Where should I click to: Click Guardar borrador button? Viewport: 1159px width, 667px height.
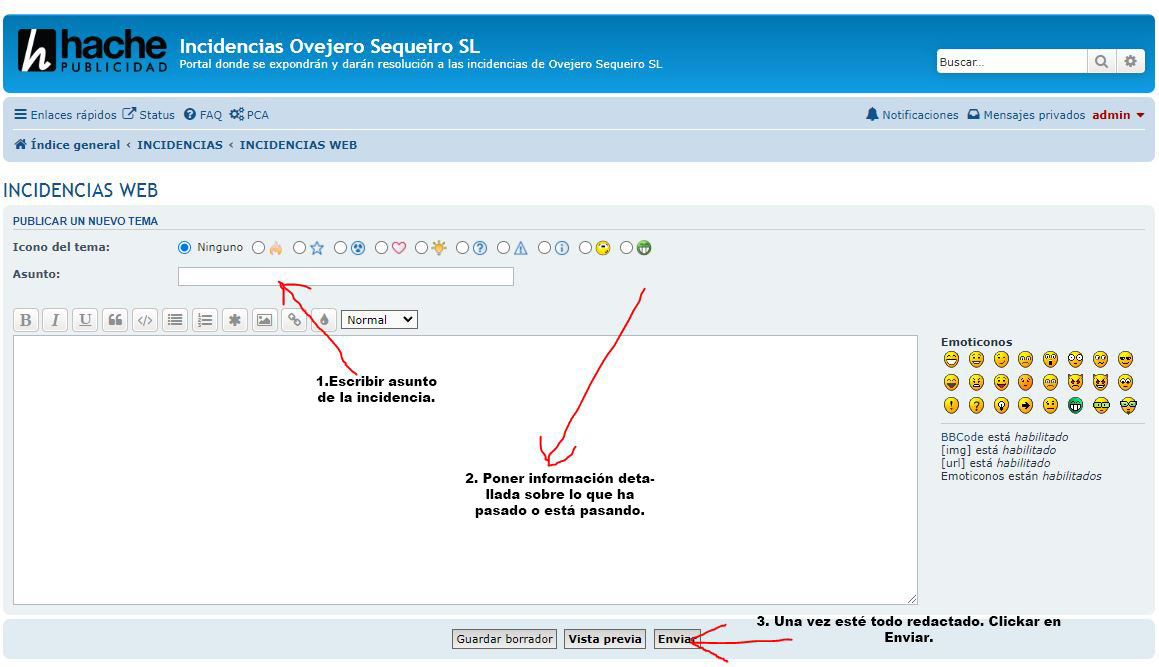pos(505,639)
